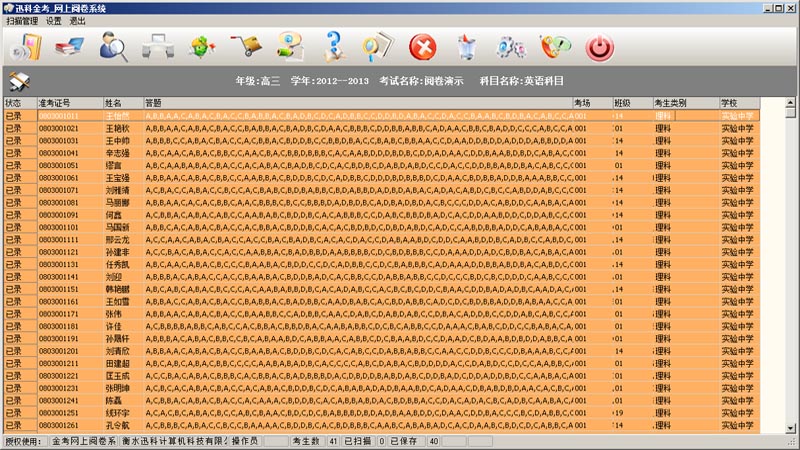Viewport: 800px width, 450px height.
Task: Click the scrollbar up arrow of the table
Action: [791, 103]
